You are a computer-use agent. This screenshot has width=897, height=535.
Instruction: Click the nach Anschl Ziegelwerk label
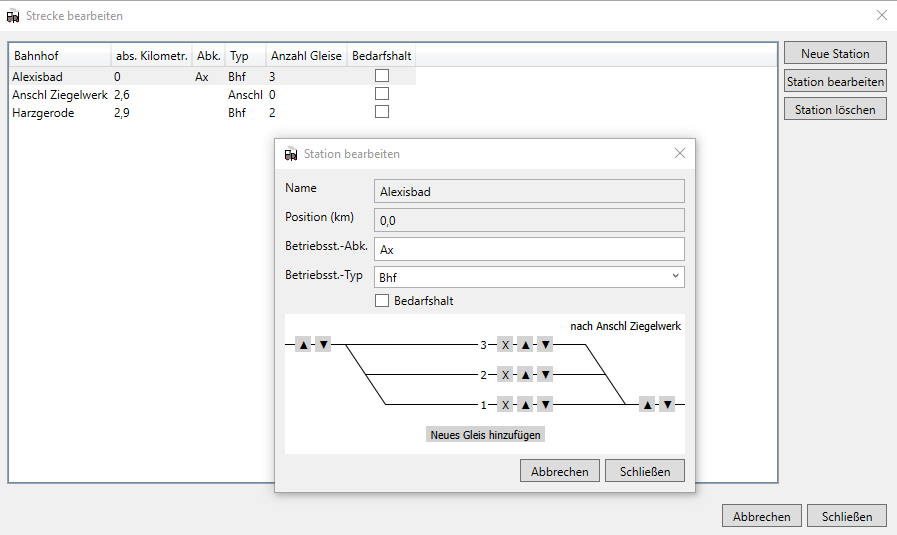point(625,326)
